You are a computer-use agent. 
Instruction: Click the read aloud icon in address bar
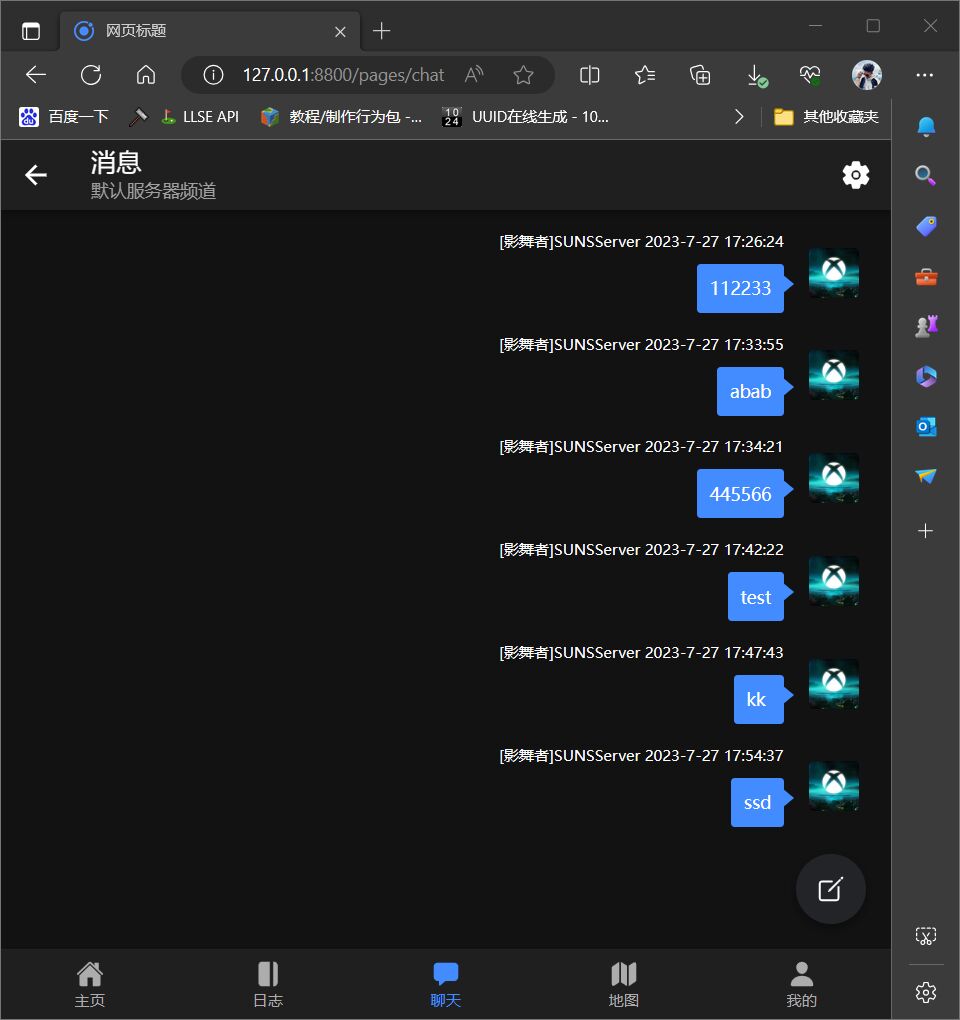[x=474, y=75]
